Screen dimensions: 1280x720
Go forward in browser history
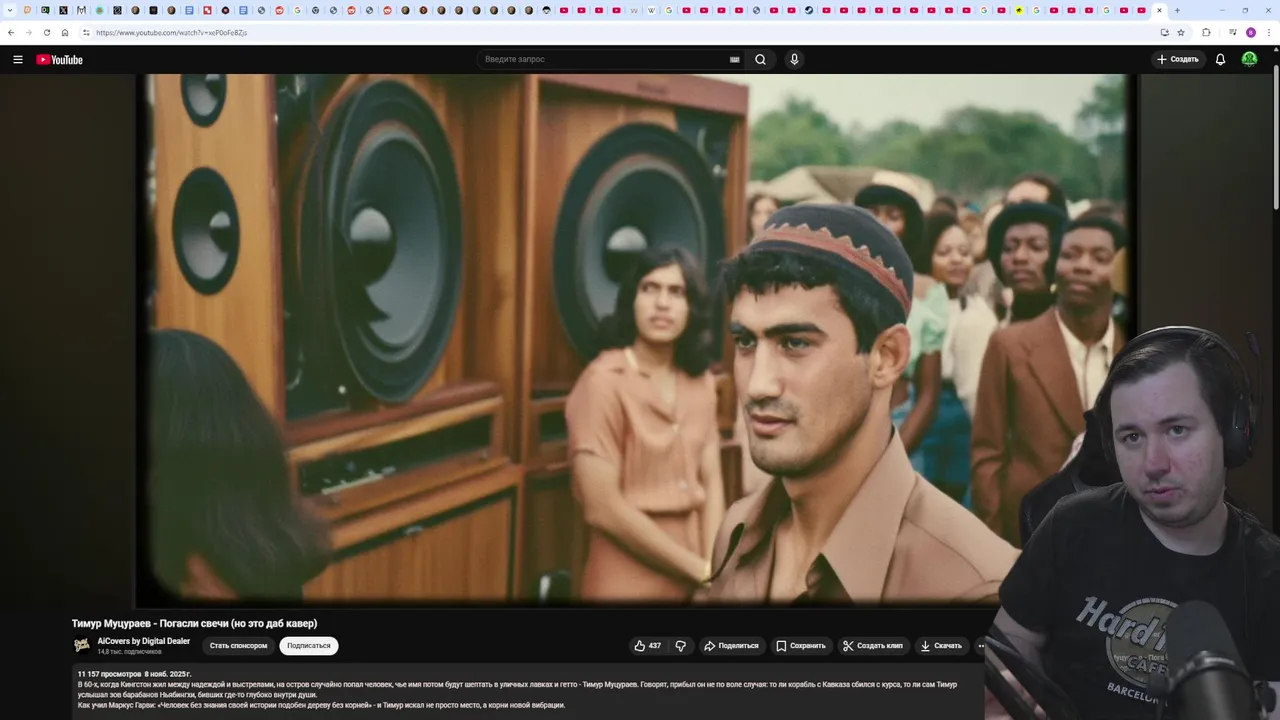[29, 32]
